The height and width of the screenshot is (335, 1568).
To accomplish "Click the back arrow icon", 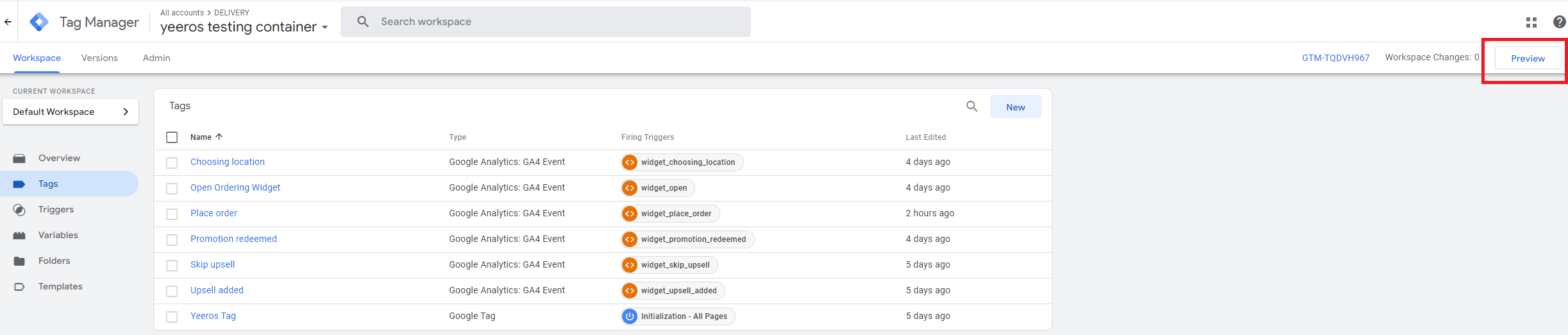I will coord(8,22).
